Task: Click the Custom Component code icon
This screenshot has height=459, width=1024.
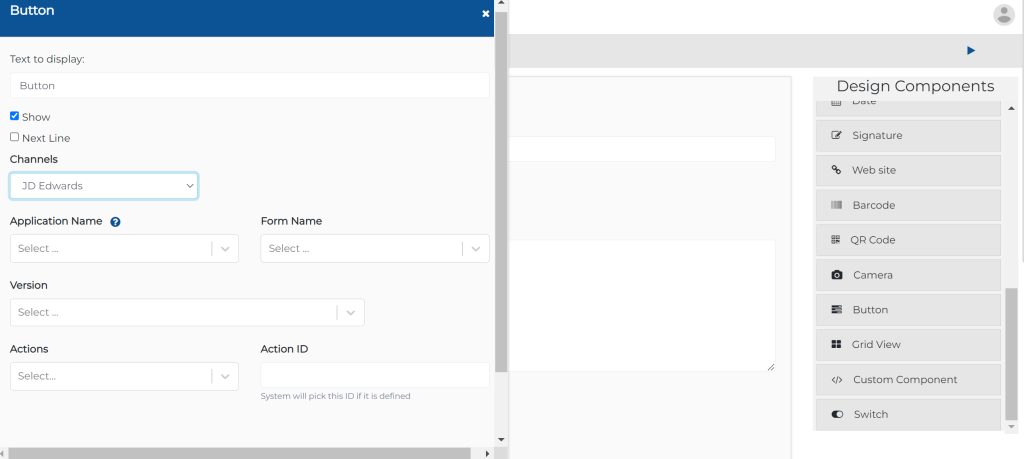Action: [837, 379]
